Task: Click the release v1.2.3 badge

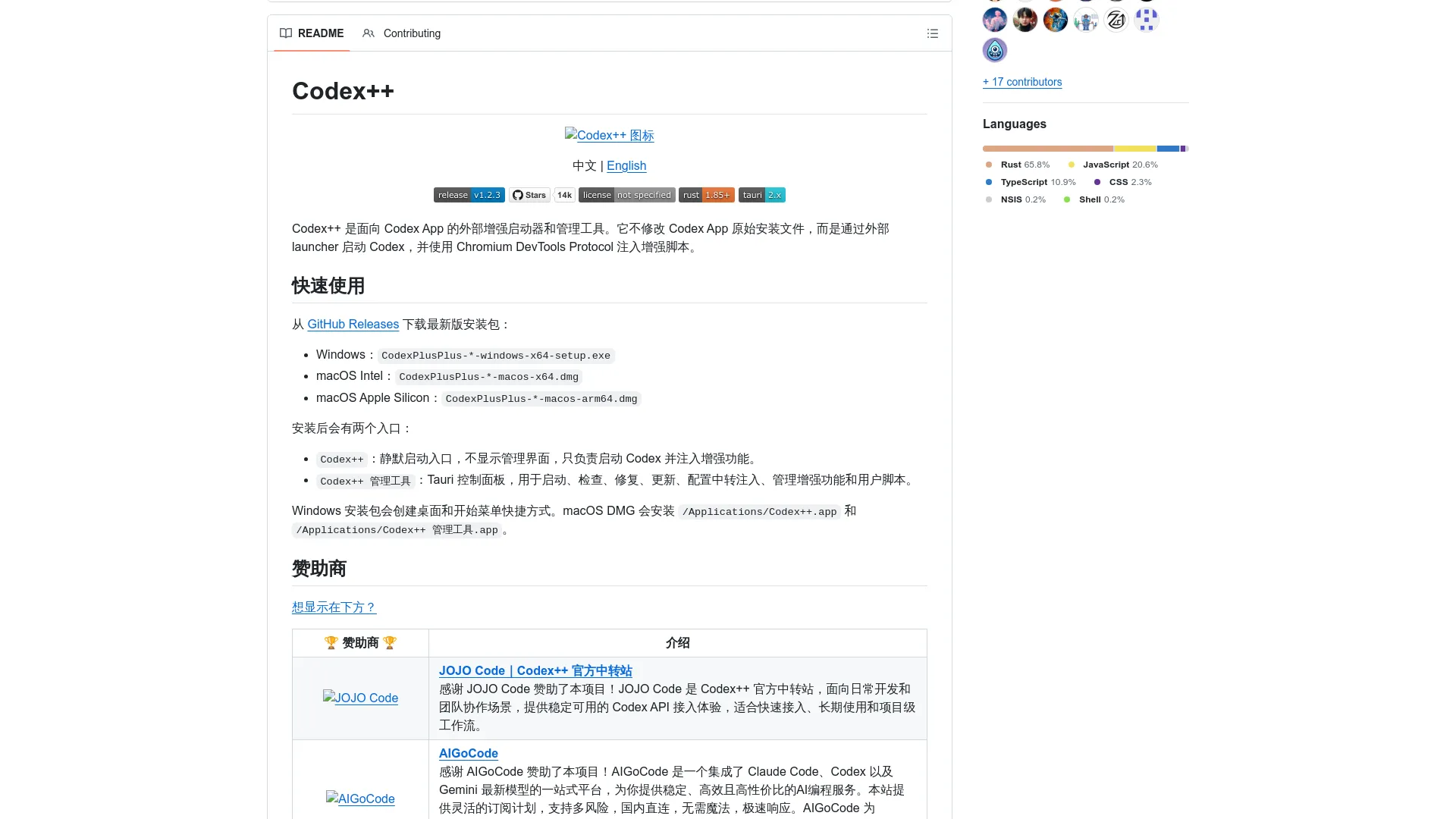Action: (469, 195)
